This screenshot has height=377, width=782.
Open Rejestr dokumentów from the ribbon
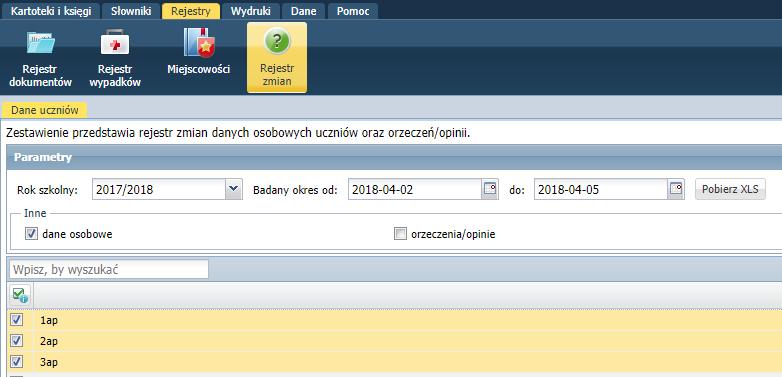[40, 58]
